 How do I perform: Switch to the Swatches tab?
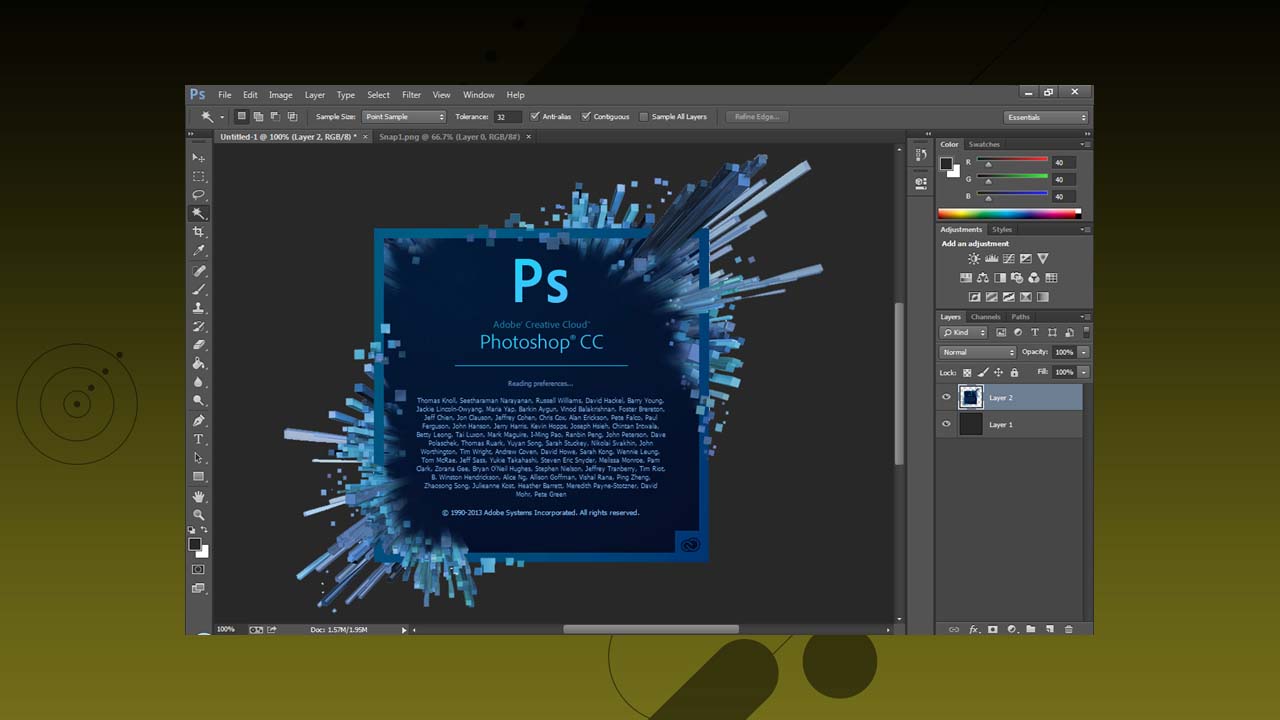[984, 144]
